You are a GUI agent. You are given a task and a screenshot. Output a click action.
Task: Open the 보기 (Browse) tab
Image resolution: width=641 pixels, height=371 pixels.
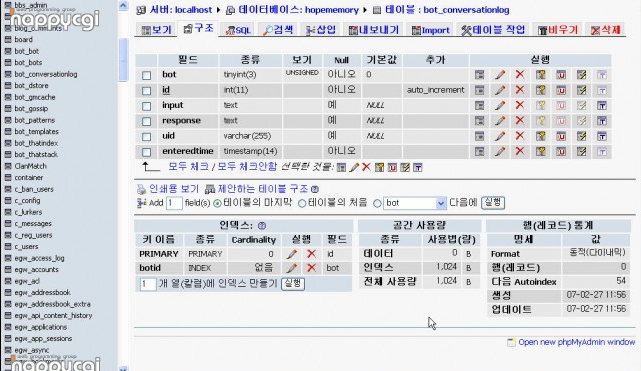[x=157, y=30]
